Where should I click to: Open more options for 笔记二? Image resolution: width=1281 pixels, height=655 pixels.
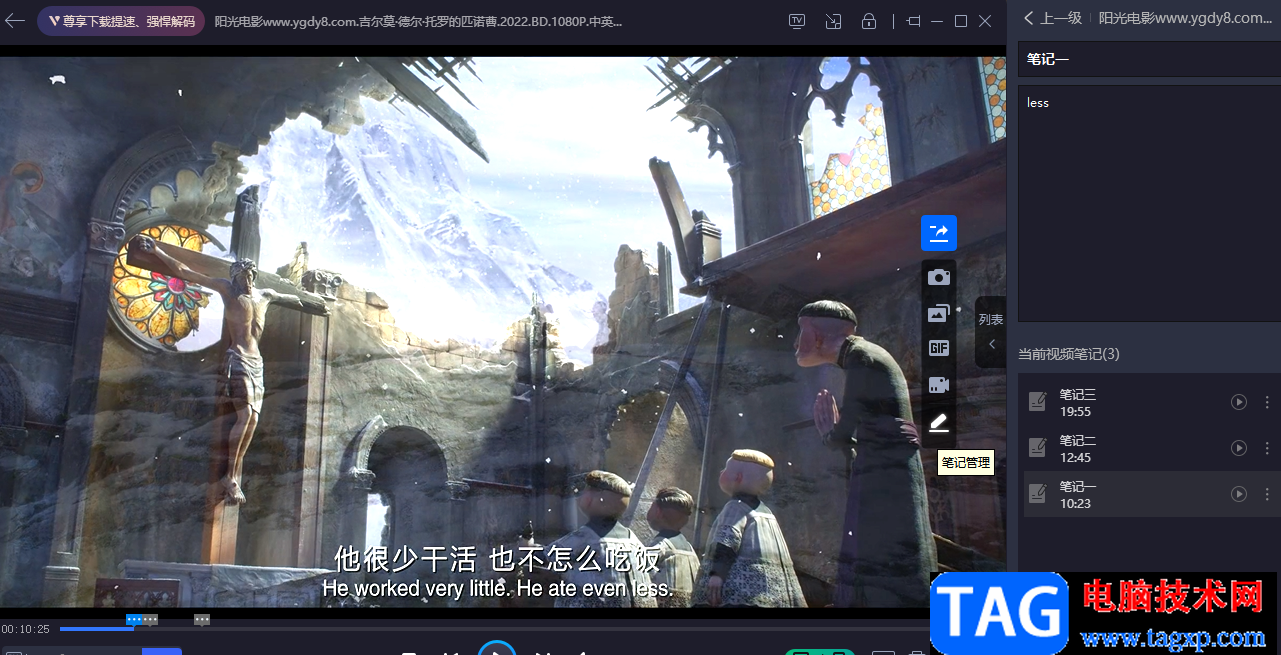(x=1267, y=448)
